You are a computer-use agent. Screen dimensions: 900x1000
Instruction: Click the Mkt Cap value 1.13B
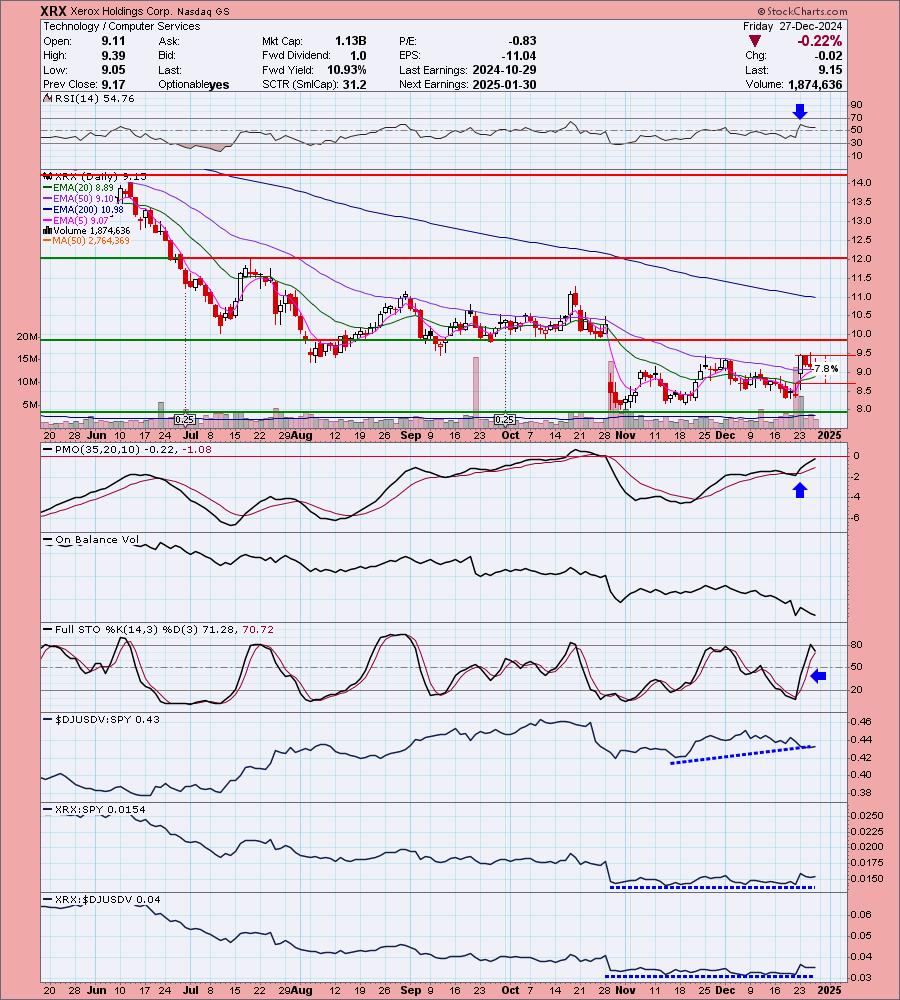click(351, 41)
